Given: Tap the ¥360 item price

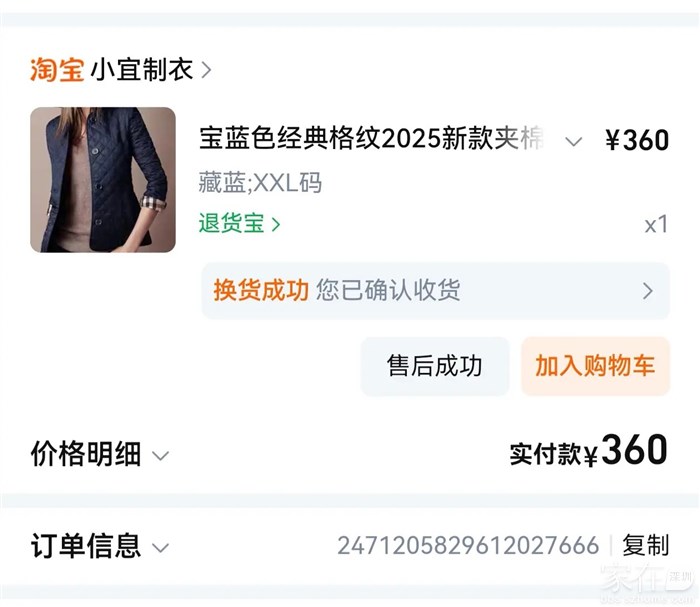Looking at the screenshot, I should (637, 141).
